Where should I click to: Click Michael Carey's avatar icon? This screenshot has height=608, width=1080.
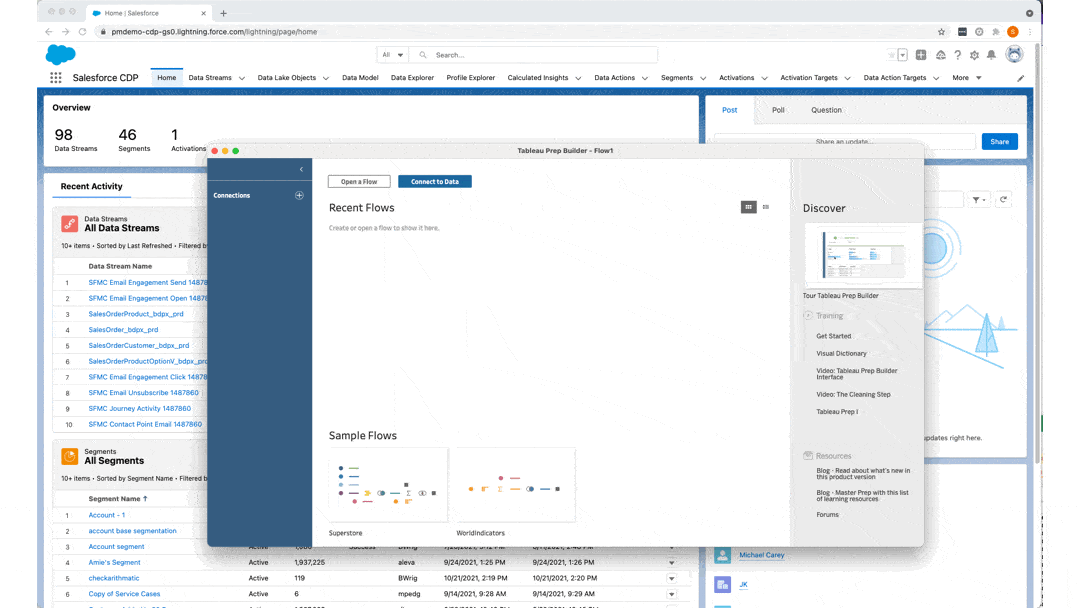[722, 555]
